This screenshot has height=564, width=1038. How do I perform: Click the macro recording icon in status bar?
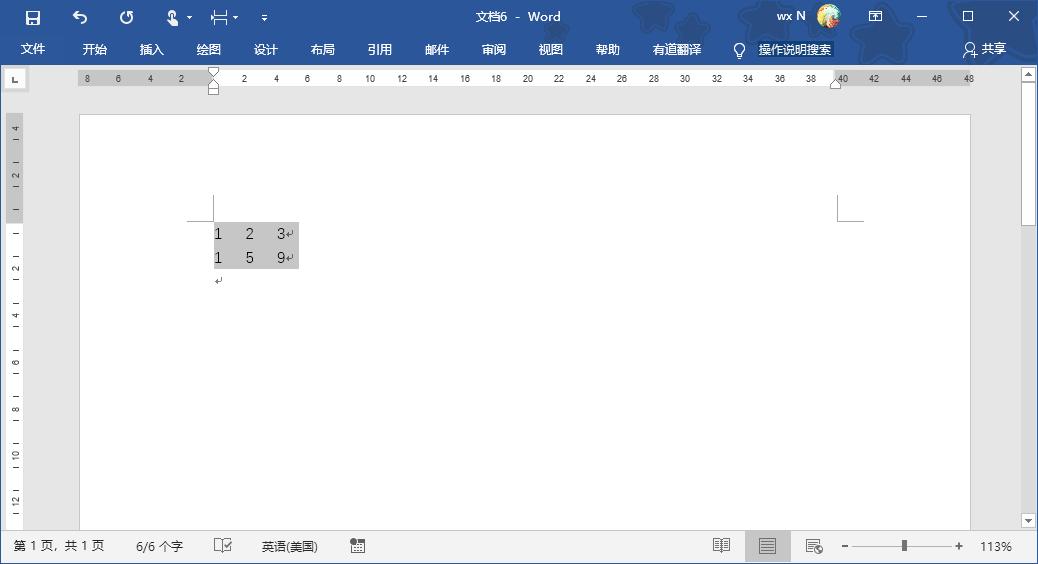coord(357,545)
